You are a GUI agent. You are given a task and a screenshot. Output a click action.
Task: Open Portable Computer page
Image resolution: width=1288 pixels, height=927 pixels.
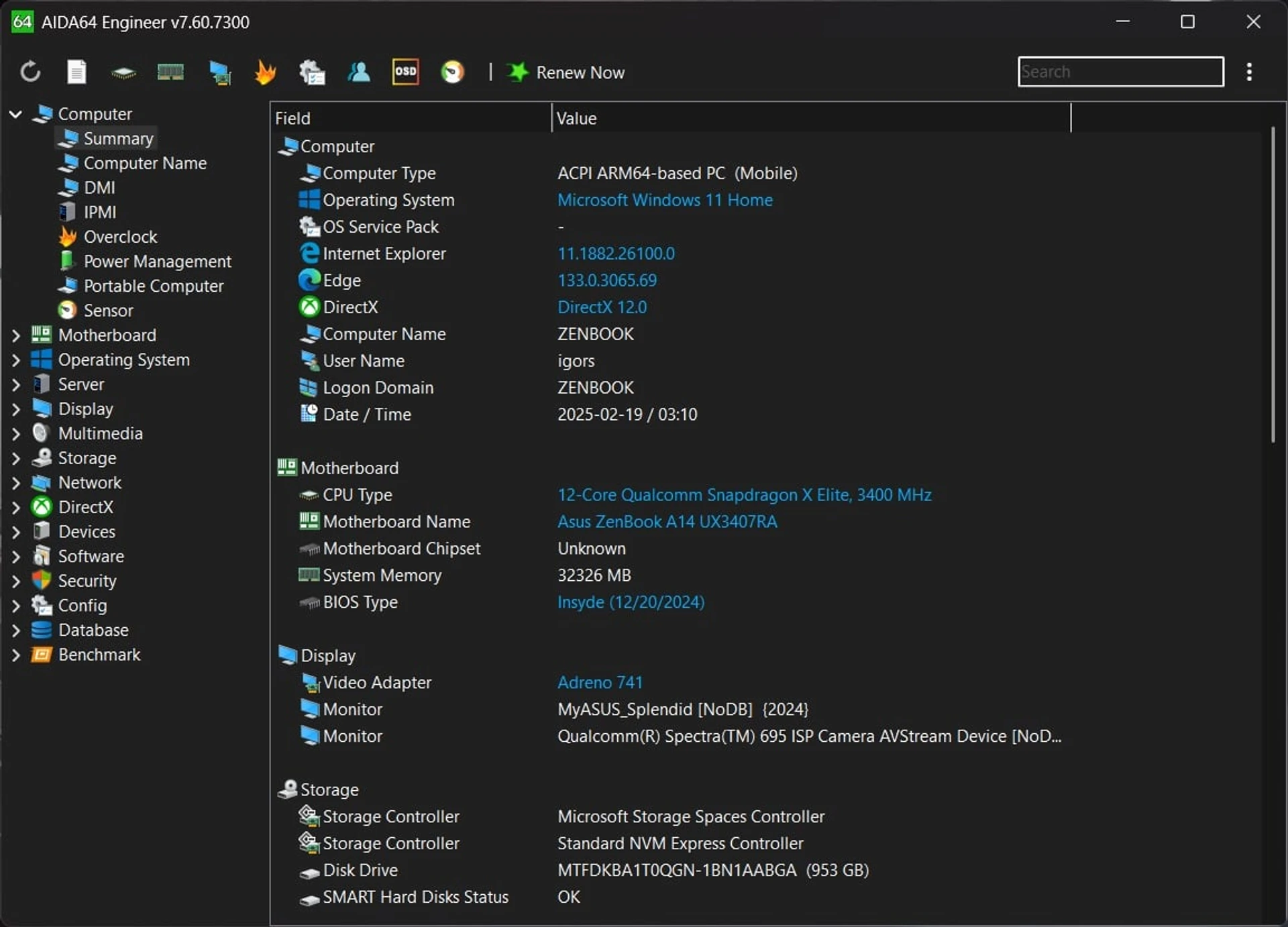pos(153,286)
